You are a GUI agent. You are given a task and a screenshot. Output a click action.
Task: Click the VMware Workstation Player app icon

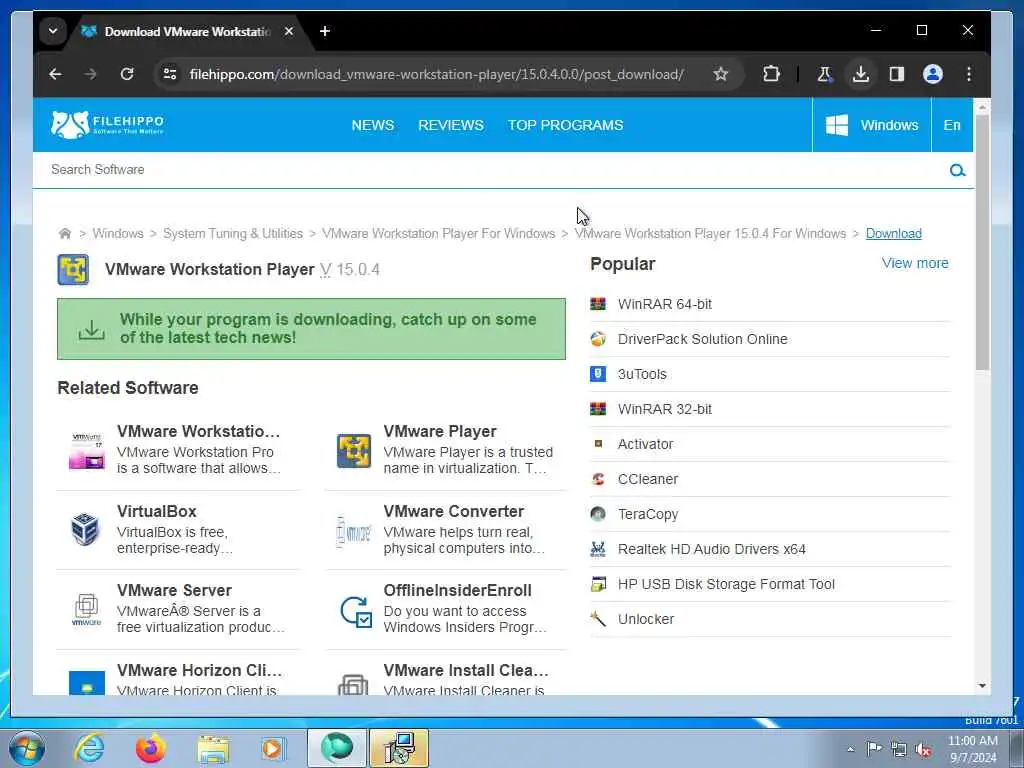tap(73, 270)
